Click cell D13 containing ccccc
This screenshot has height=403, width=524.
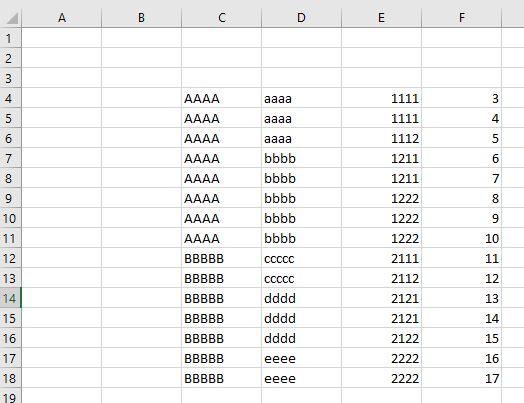click(x=301, y=278)
